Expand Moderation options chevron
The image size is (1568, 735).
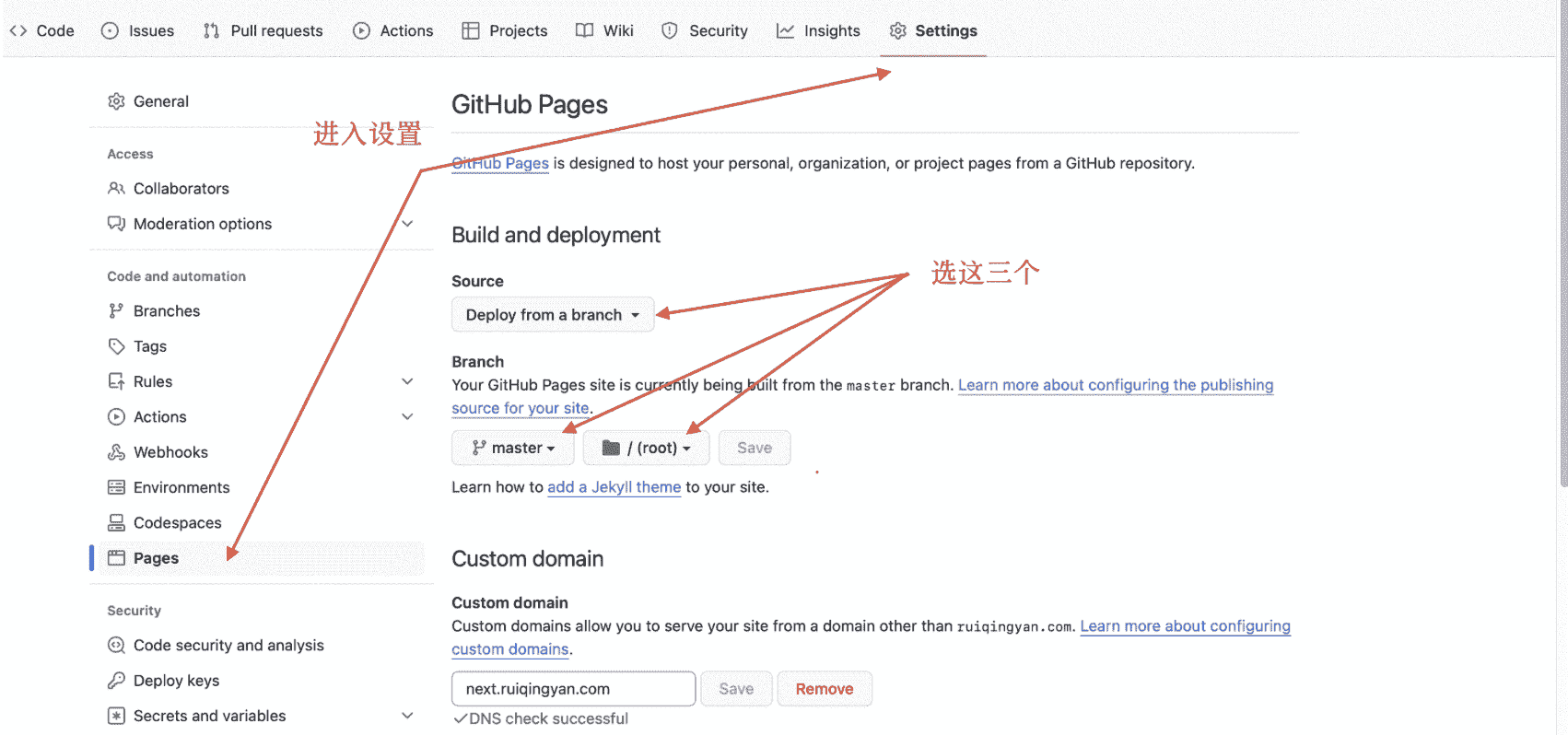[x=407, y=224]
